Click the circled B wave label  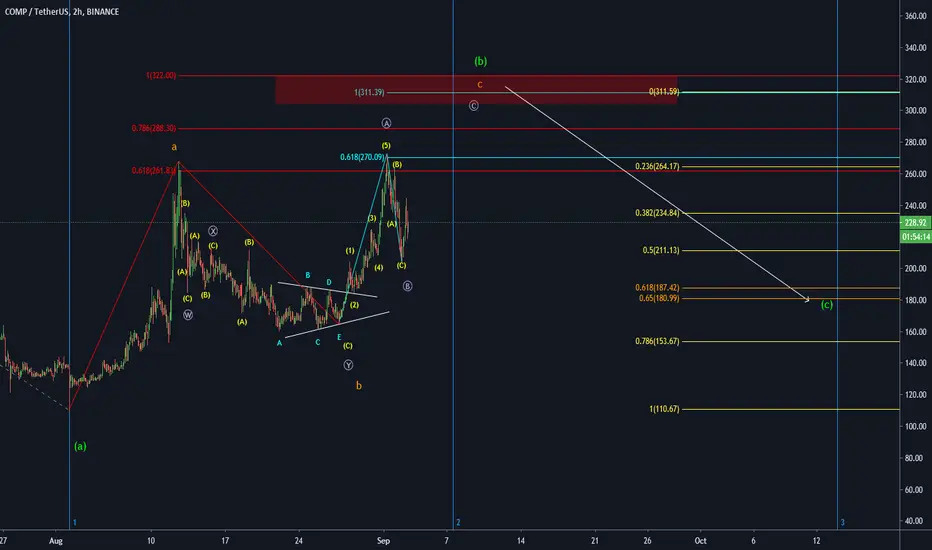point(407,286)
